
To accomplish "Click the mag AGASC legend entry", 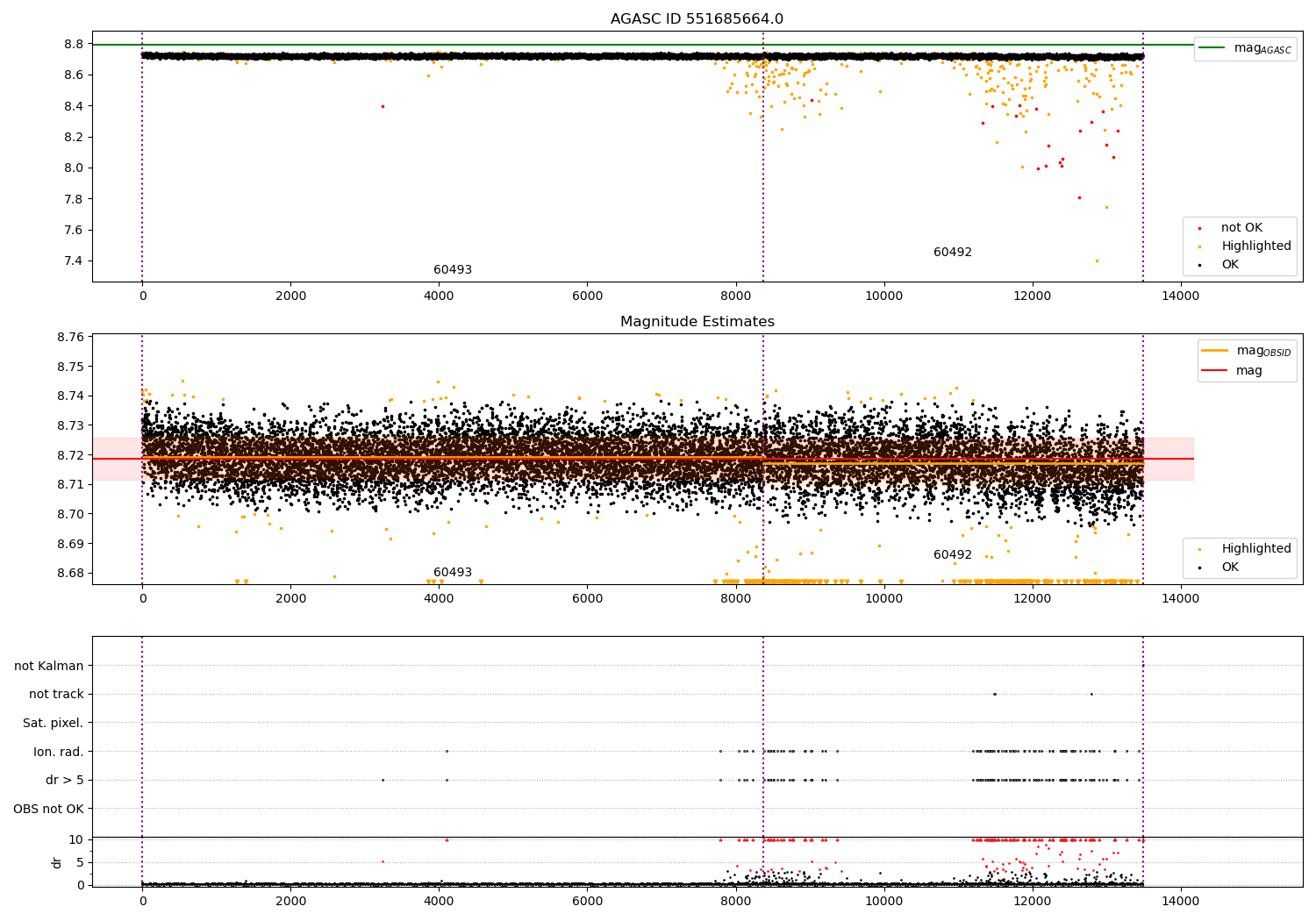I will (1245, 48).
